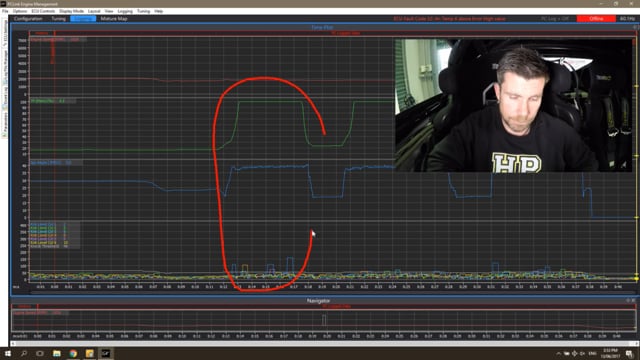This screenshot has width=640, height=360.
Task: Open the File menu
Action: pos(5,11)
